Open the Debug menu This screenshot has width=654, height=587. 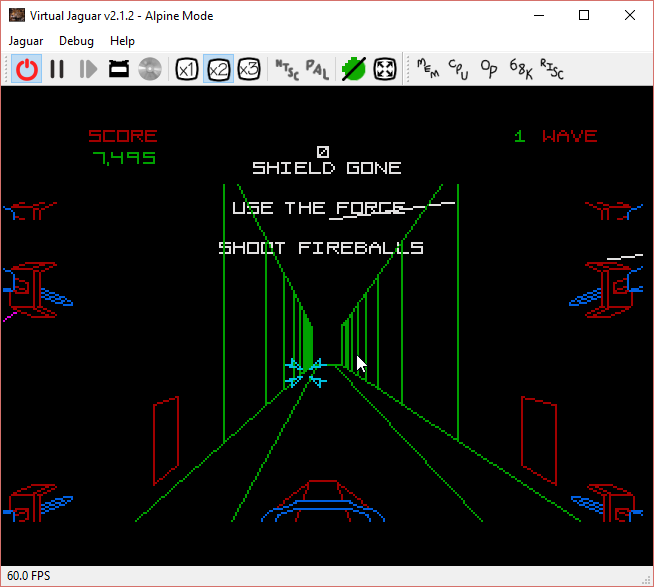(x=76, y=41)
